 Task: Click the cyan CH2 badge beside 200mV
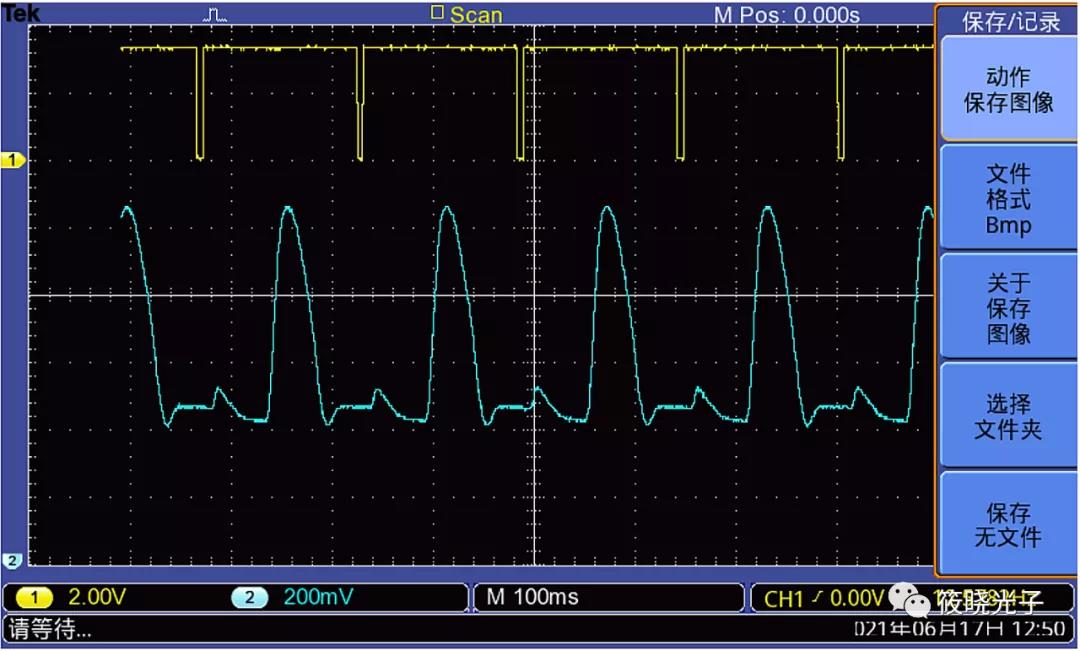coord(249,598)
